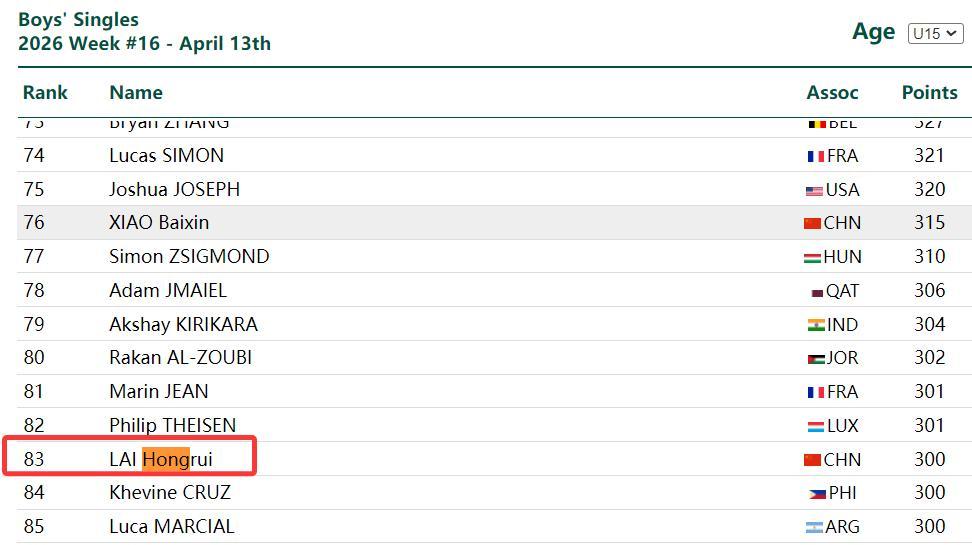Click the Argentina flag icon
This screenshot has width=972, height=545.
814,527
